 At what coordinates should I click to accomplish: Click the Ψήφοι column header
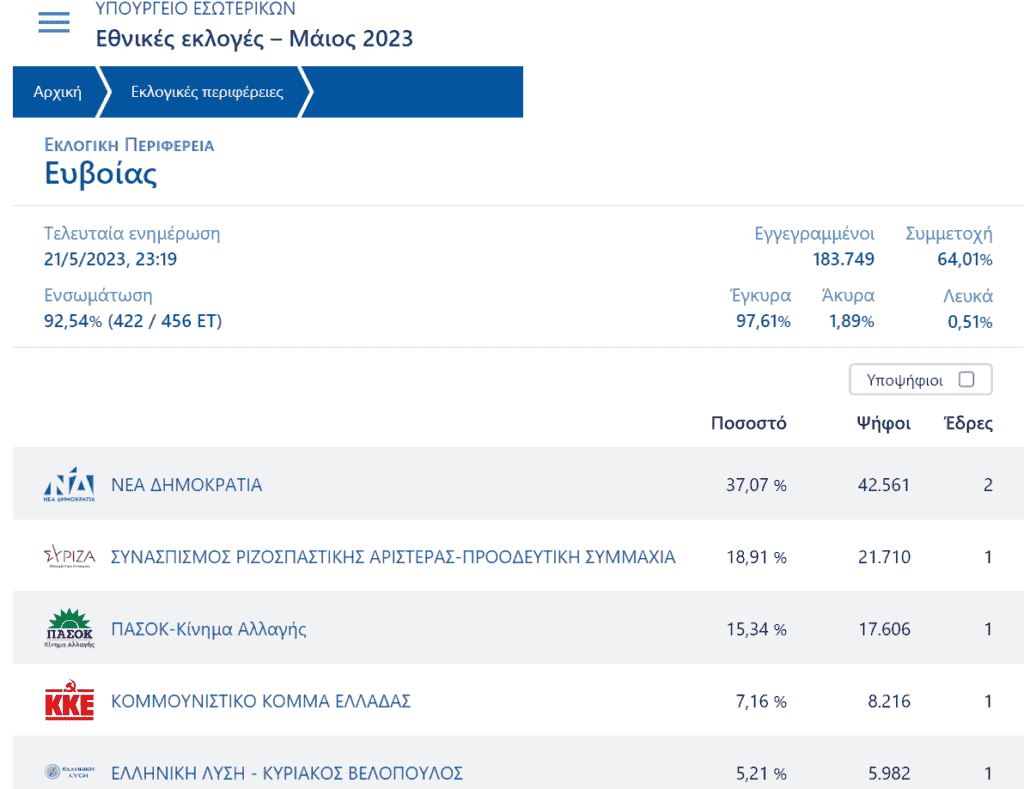pos(883,423)
